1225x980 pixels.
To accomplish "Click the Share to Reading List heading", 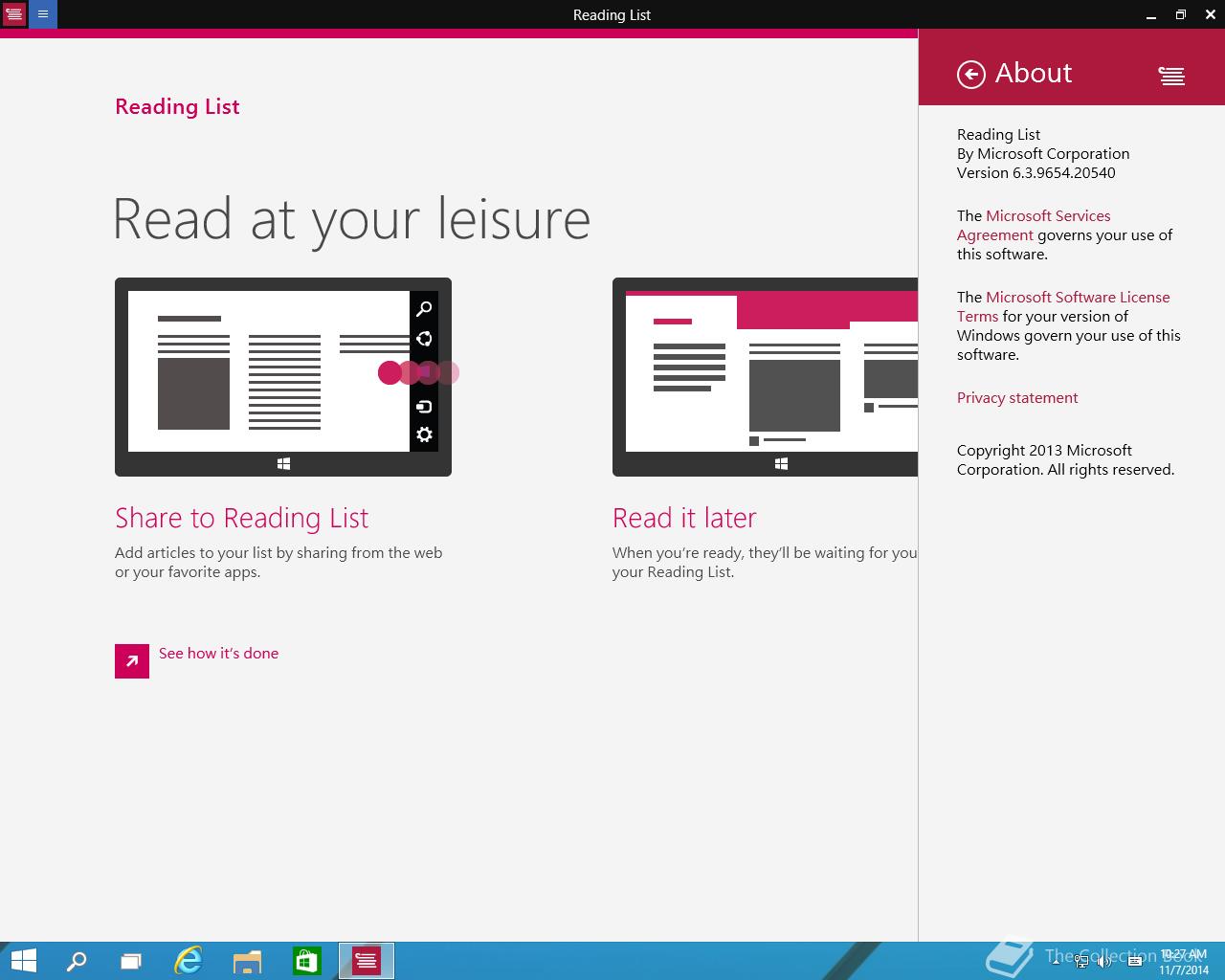I will click(x=241, y=518).
